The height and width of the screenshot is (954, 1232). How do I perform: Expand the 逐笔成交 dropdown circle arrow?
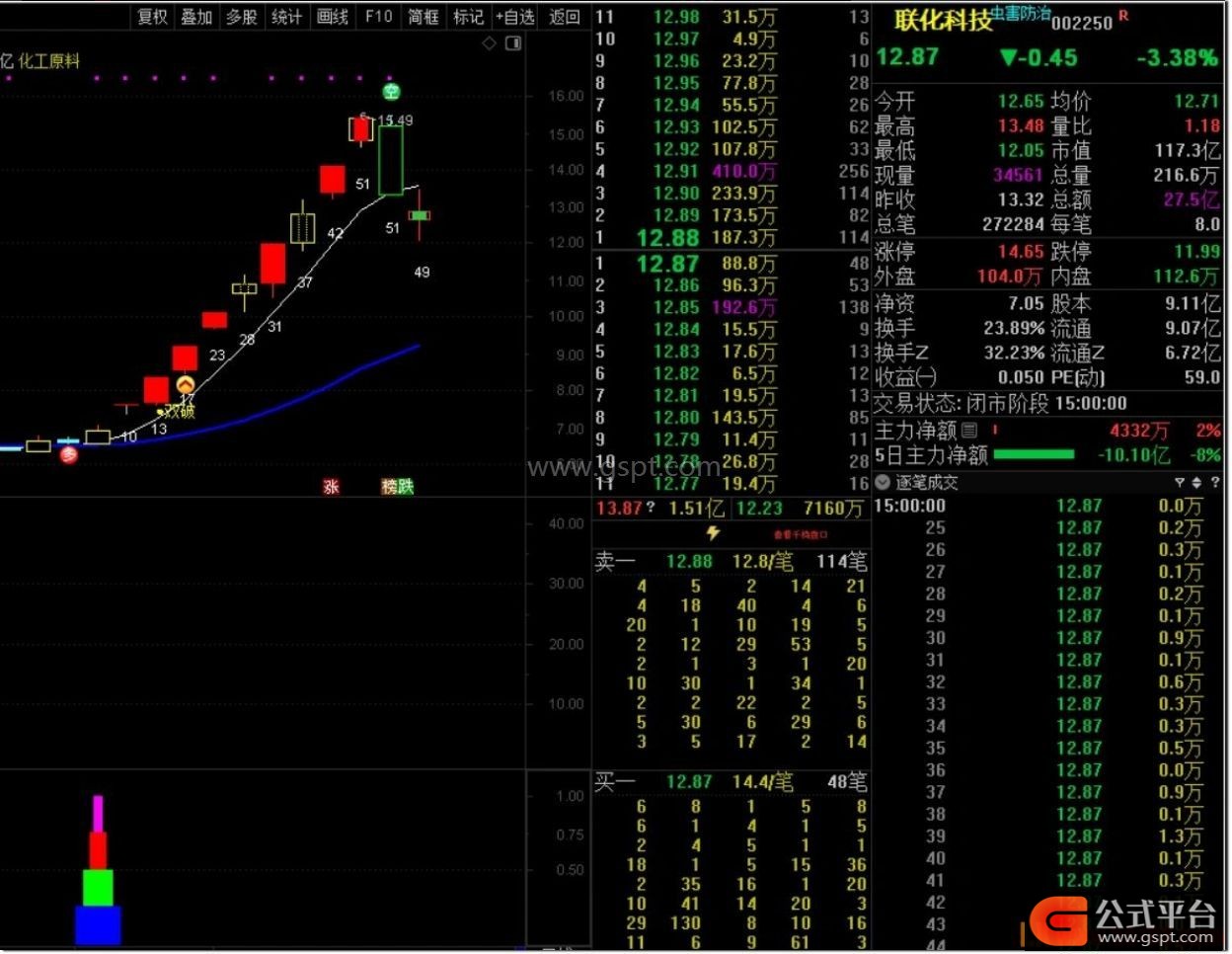(x=883, y=483)
